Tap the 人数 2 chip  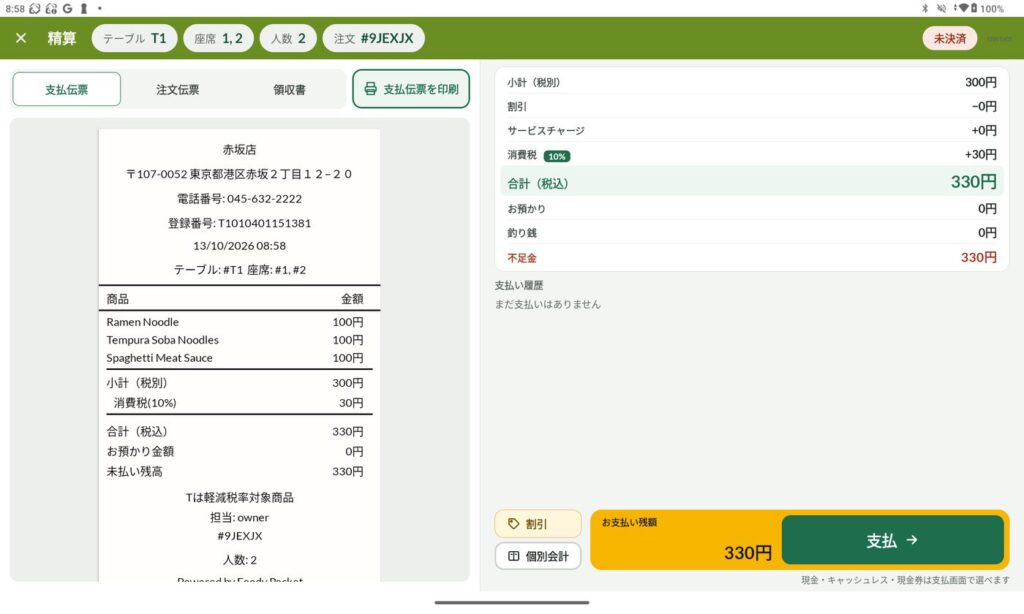click(288, 38)
